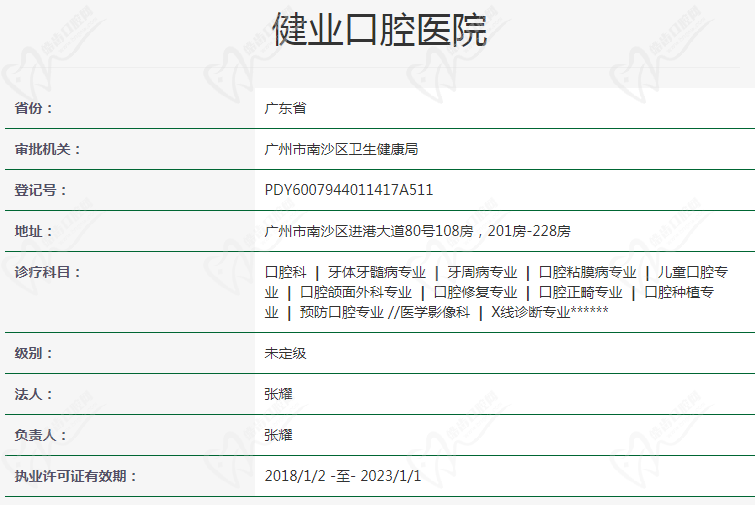Select the 省份 row label
Image resolution: width=755 pixels, height=505 pixels.
click(34, 108)
